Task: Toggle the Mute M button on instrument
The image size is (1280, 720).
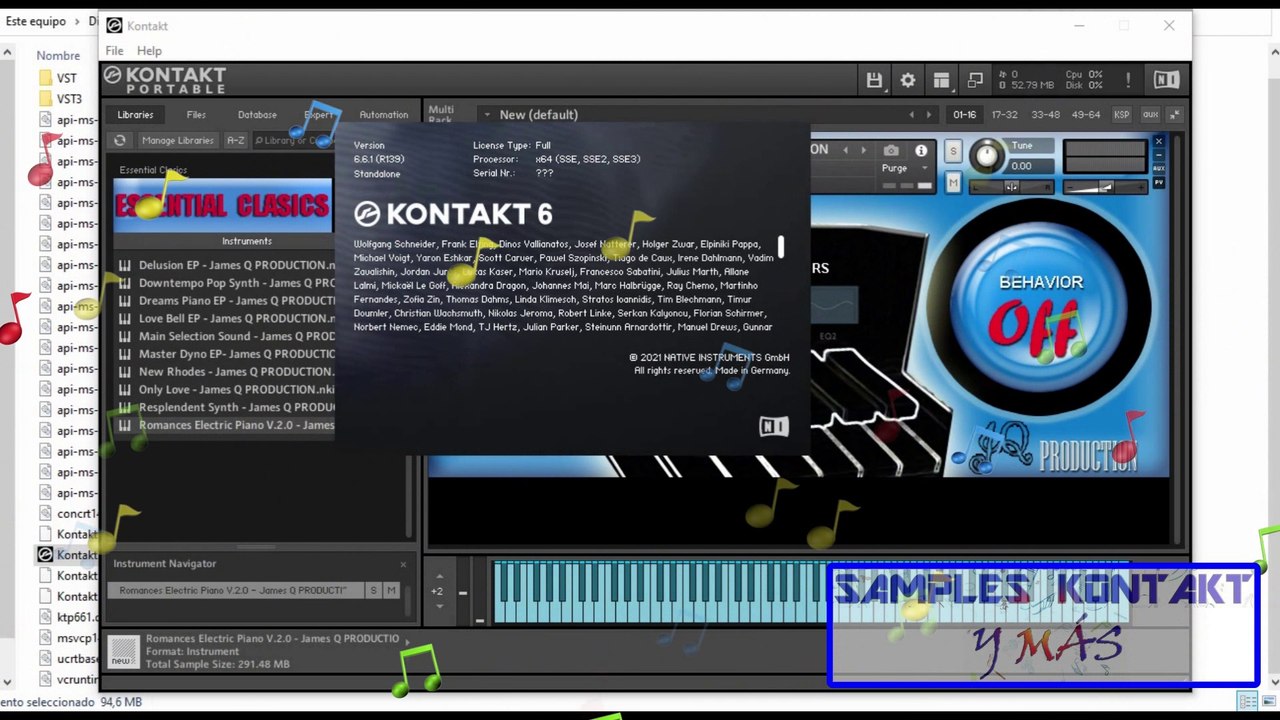Action: click(x=953, y=182)
